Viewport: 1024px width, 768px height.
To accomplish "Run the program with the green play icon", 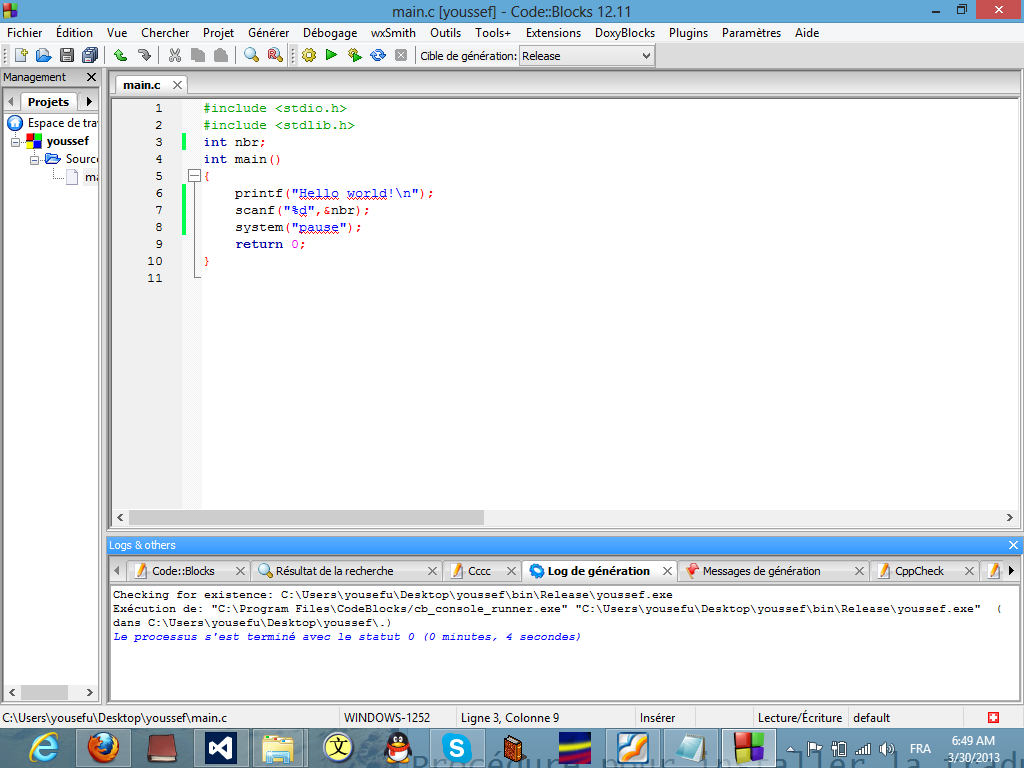I will click(x=332, y=56).
